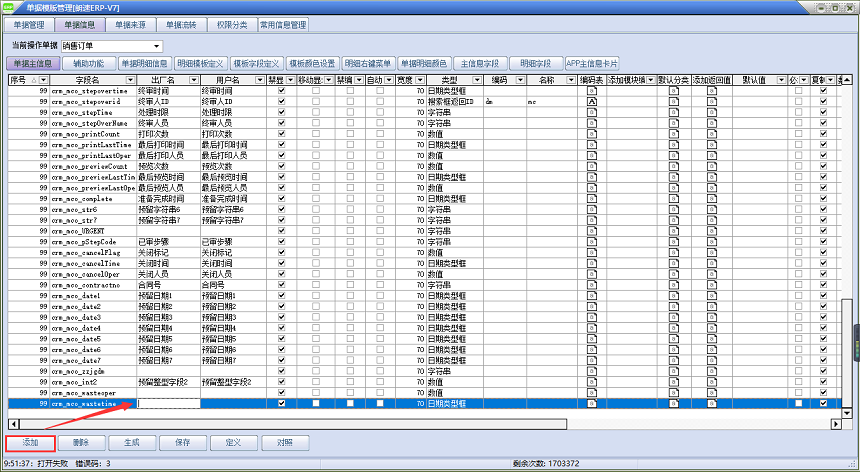Uncheck 复制 box for crm_mco_stepoverid row

[x=823, y=102]
